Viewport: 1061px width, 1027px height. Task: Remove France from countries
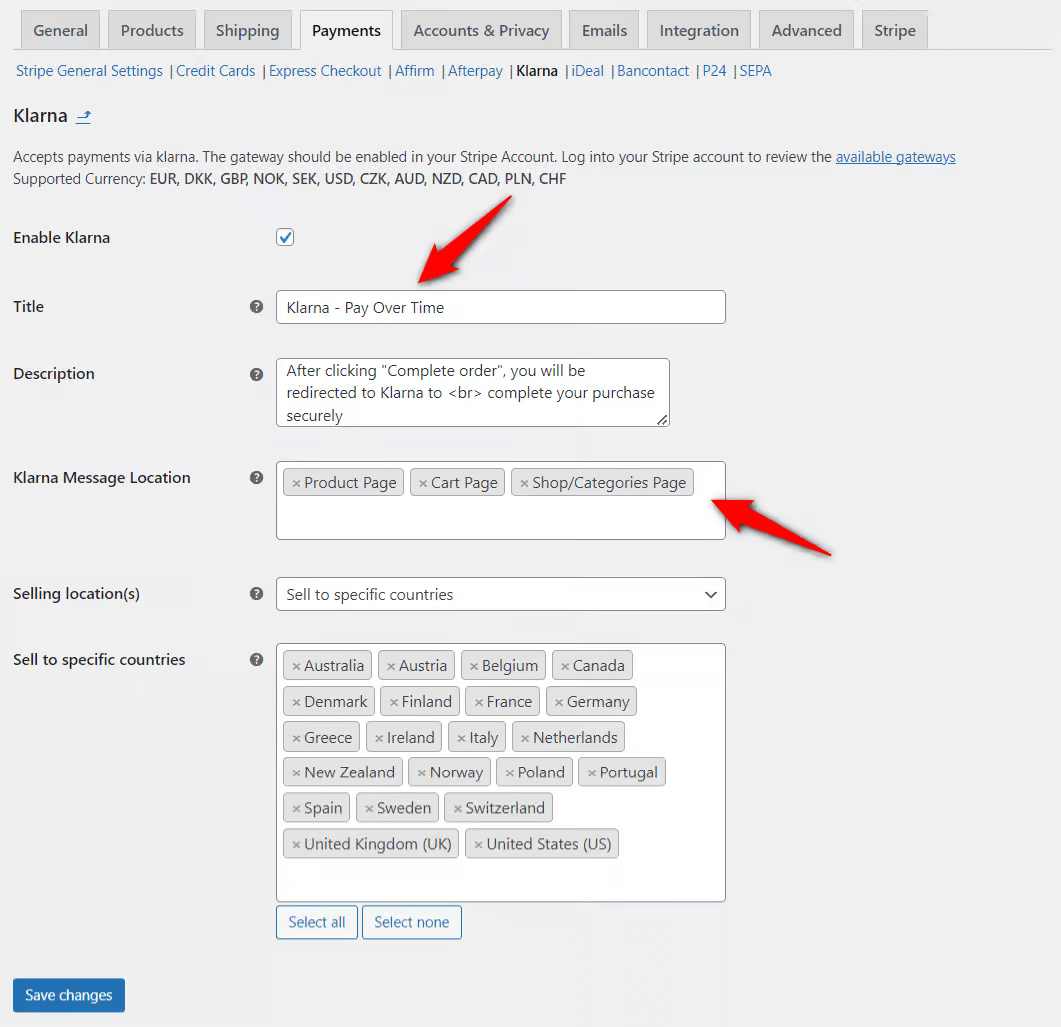point(479,702)
